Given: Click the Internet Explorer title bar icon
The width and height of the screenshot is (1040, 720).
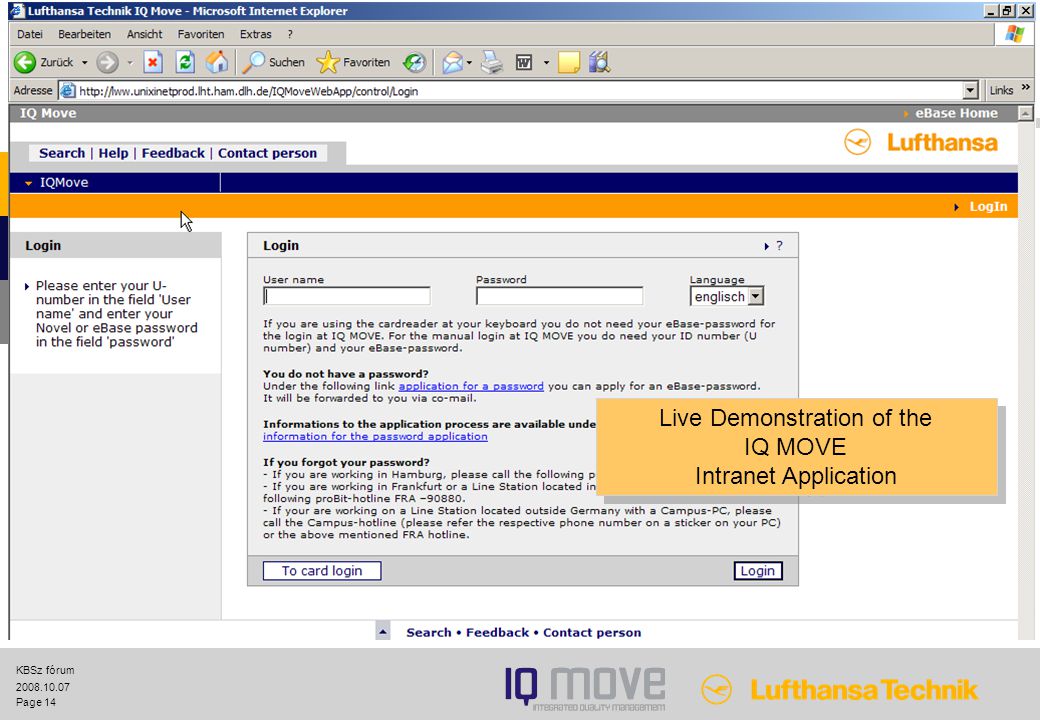Looking at the screenshot, I should click(17, 11).
